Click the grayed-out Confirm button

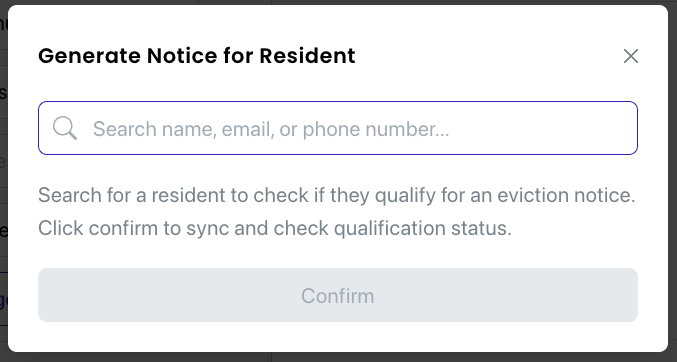click(338, 295)
